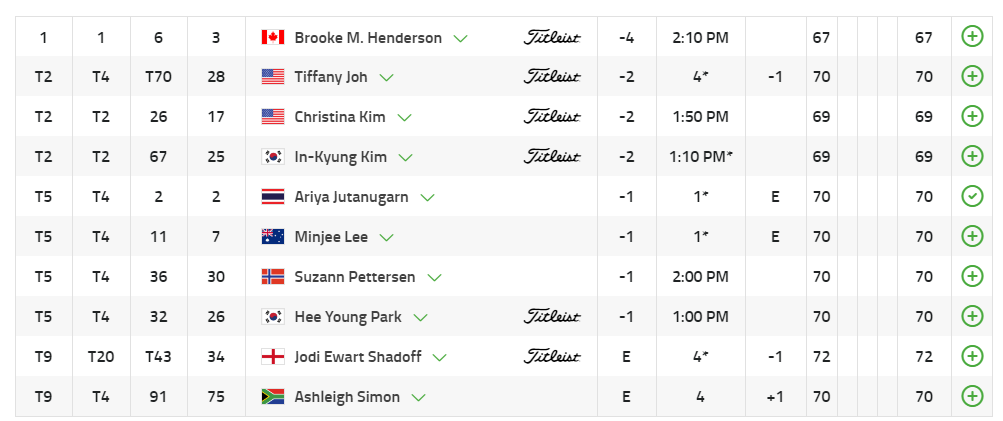Expand Ashleigh Simon's scorecard chevron
This screenshot has height=421, width=1003.
(x=419, y=398)
